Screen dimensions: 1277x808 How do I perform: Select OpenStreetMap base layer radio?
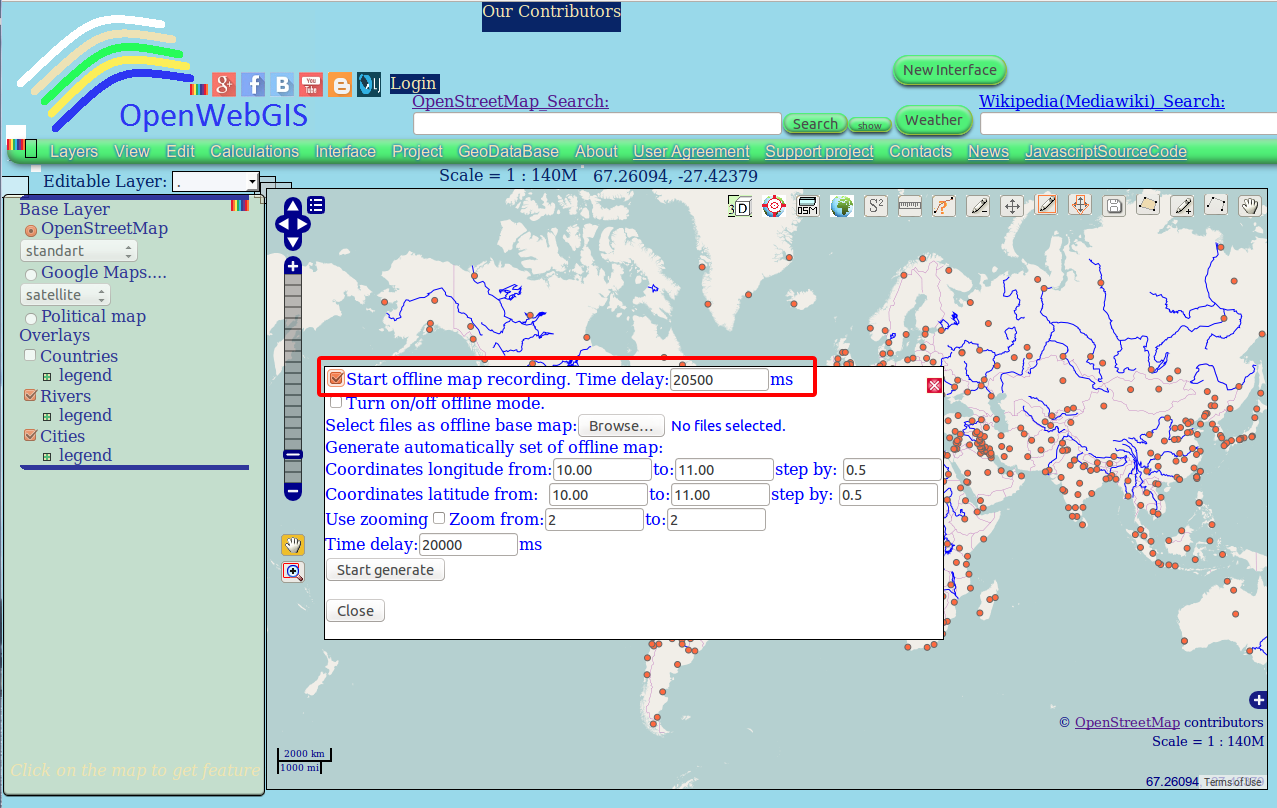coord(31,230)
